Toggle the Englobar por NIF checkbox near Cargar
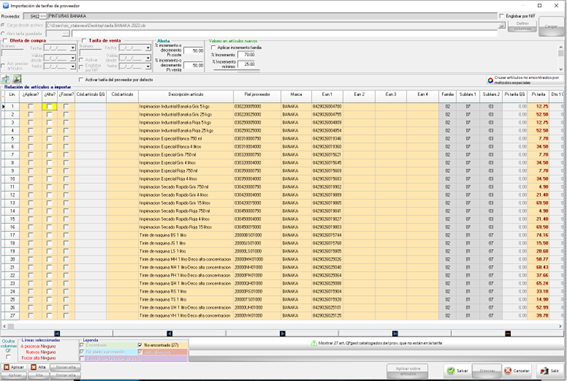 tap(502, 16)
